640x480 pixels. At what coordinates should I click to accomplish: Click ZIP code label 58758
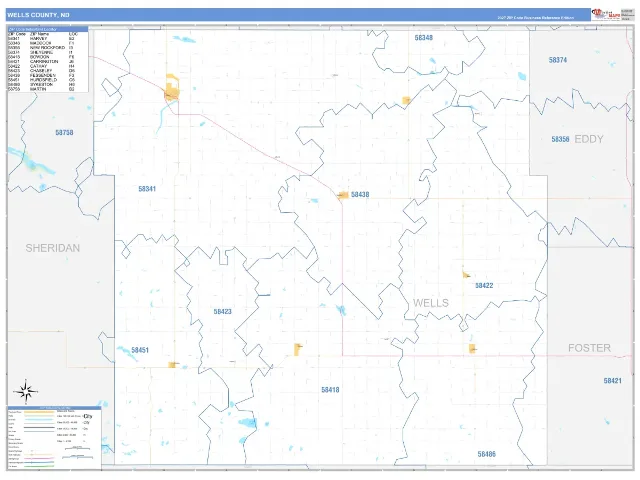click(64, 133)
